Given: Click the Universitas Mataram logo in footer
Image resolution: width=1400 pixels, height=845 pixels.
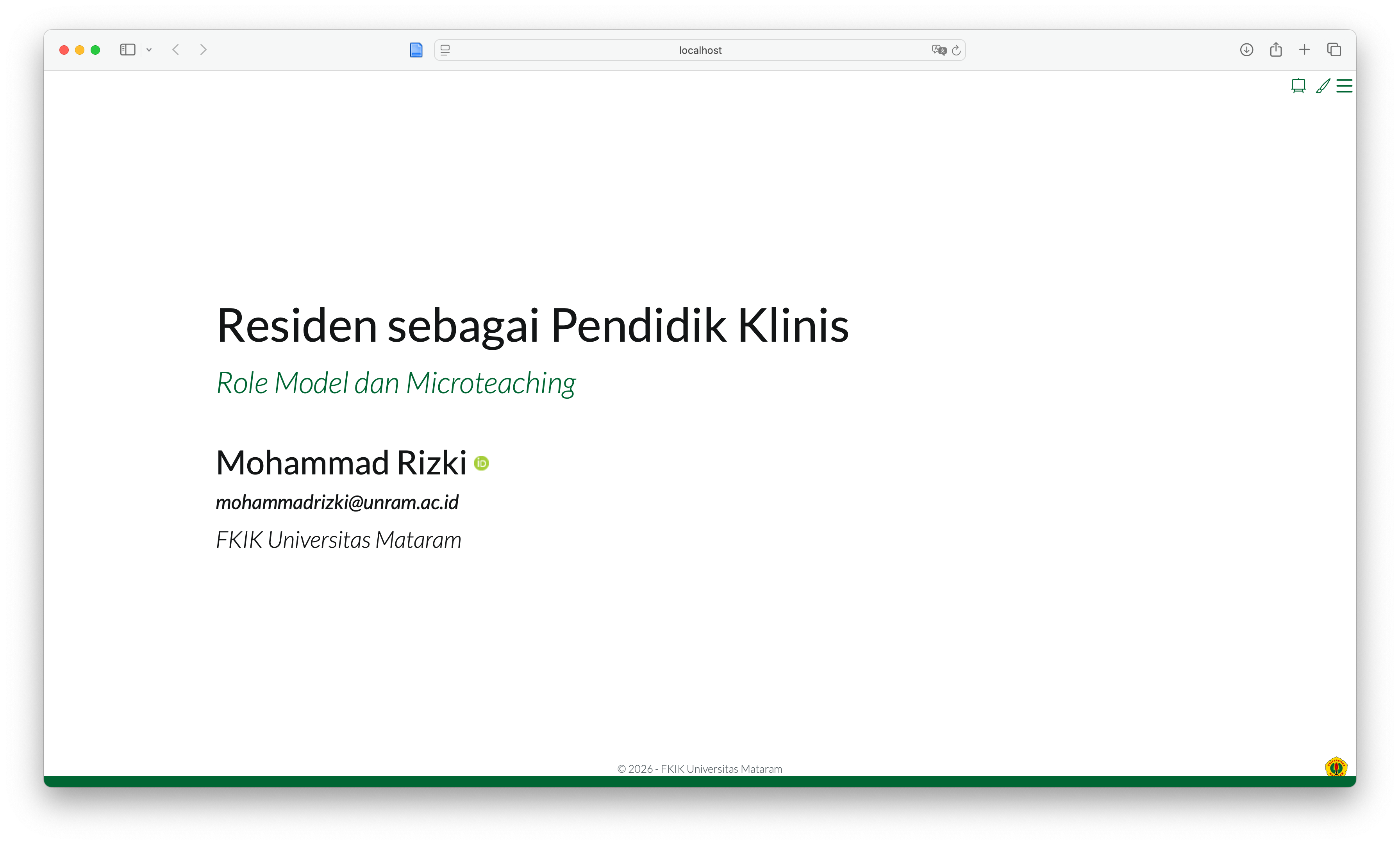Looking at the screenshot, I should 1336,767.
